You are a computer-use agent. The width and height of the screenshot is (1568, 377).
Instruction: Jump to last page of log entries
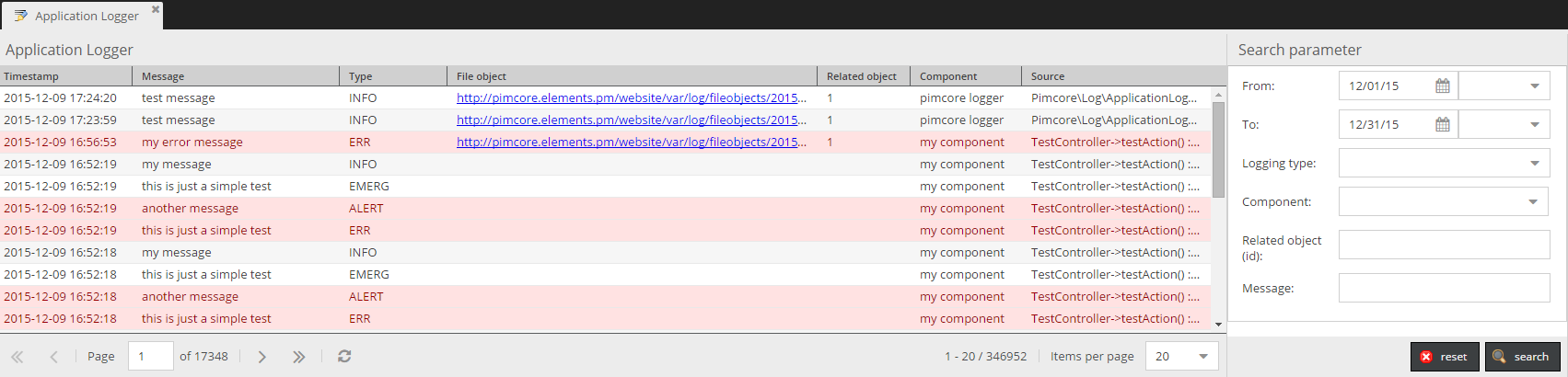[298, 357]
